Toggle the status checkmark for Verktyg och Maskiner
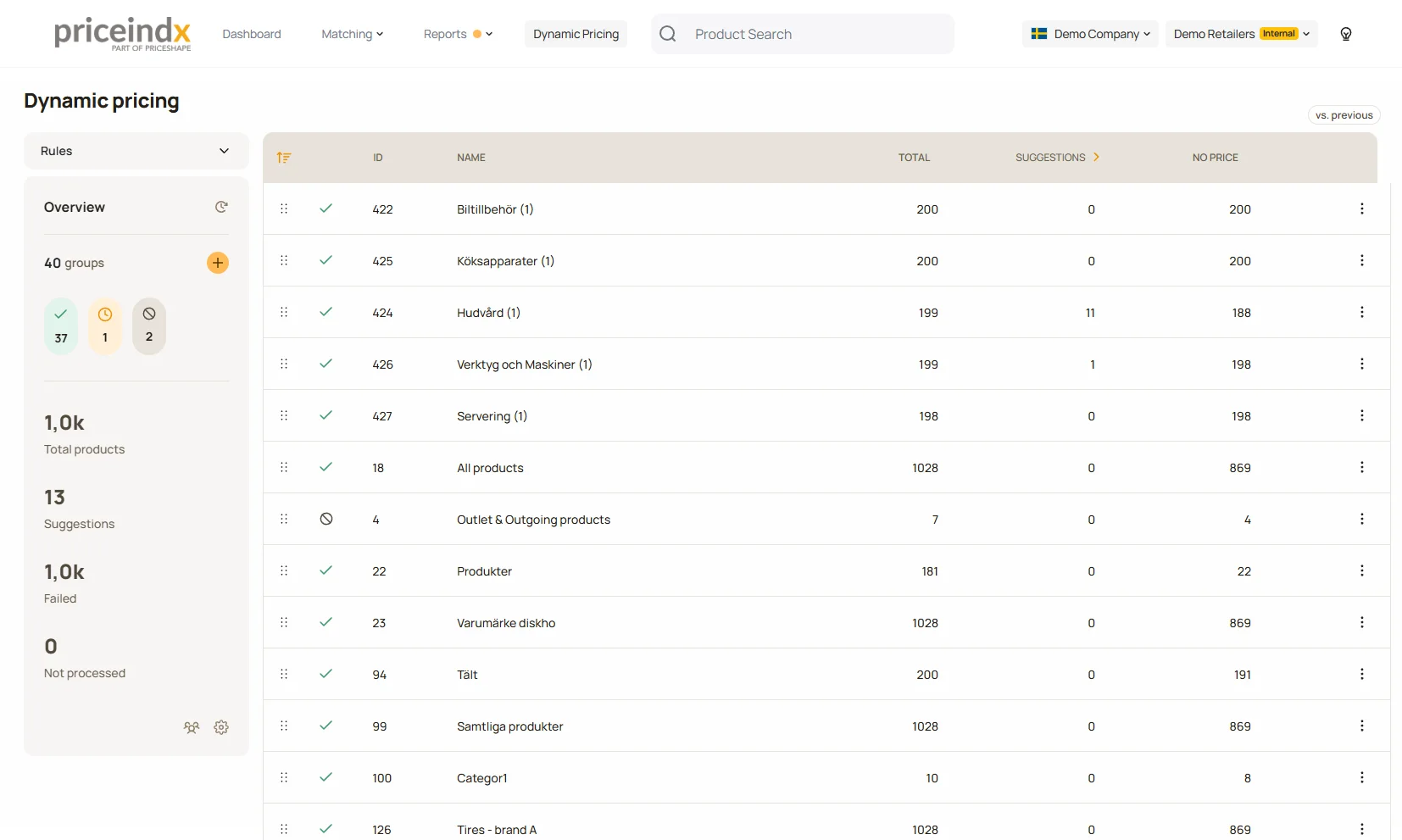 [x=325, y=364]
